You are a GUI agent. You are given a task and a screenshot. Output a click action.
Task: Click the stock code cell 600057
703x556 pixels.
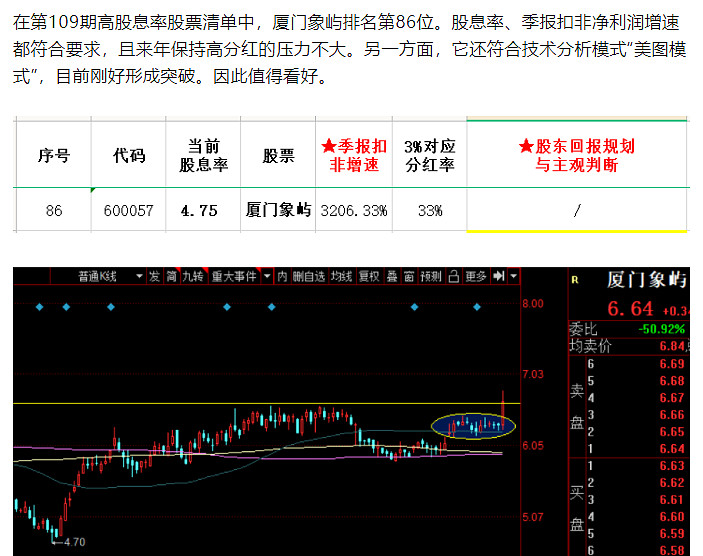pos(129,210)
